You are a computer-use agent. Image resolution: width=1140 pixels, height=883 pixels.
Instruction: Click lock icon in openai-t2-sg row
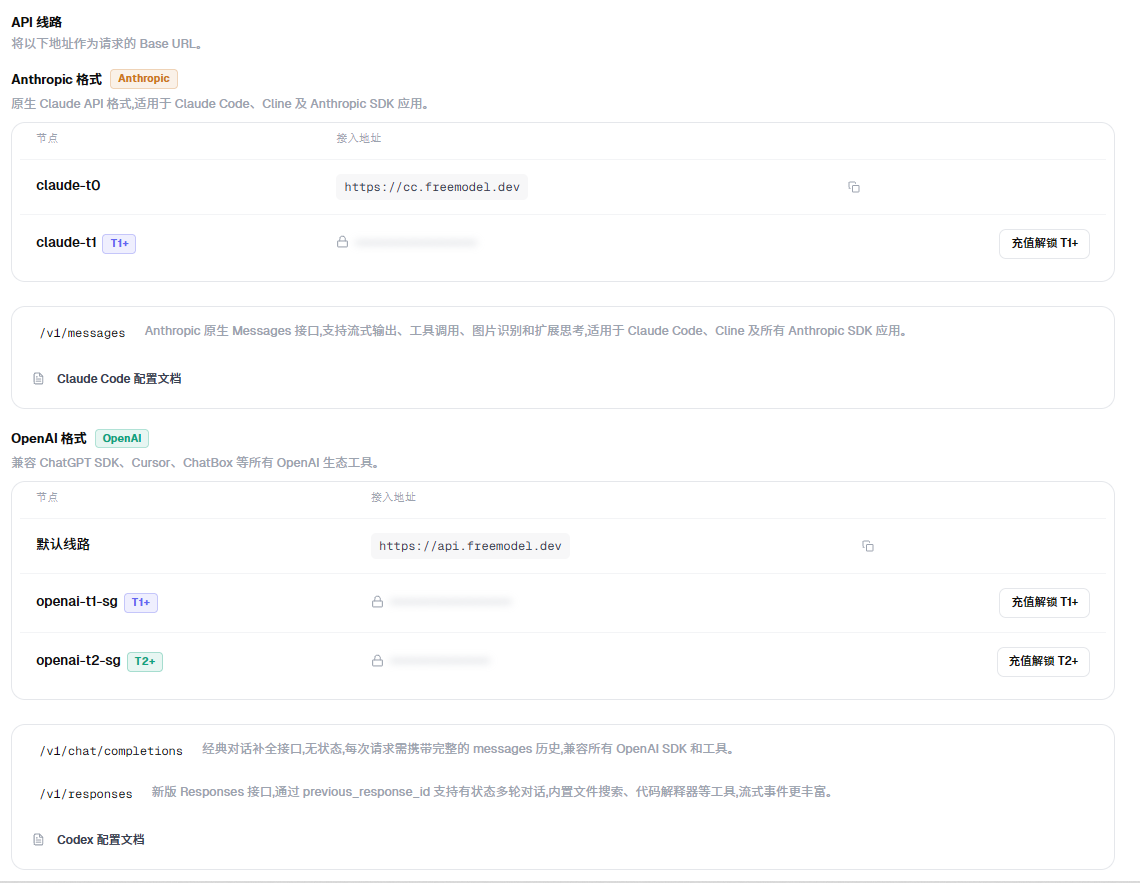pos(377,661)
